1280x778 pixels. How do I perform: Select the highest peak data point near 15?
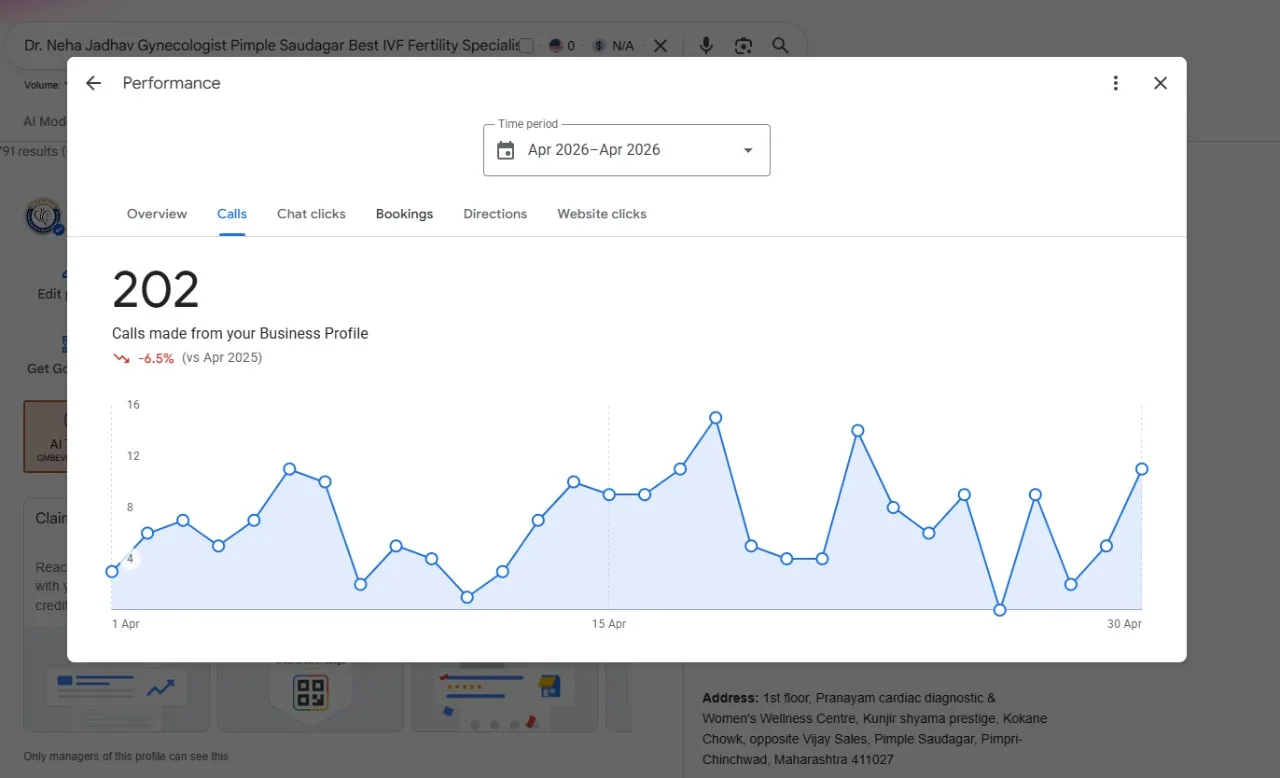(x=715, y=418)
